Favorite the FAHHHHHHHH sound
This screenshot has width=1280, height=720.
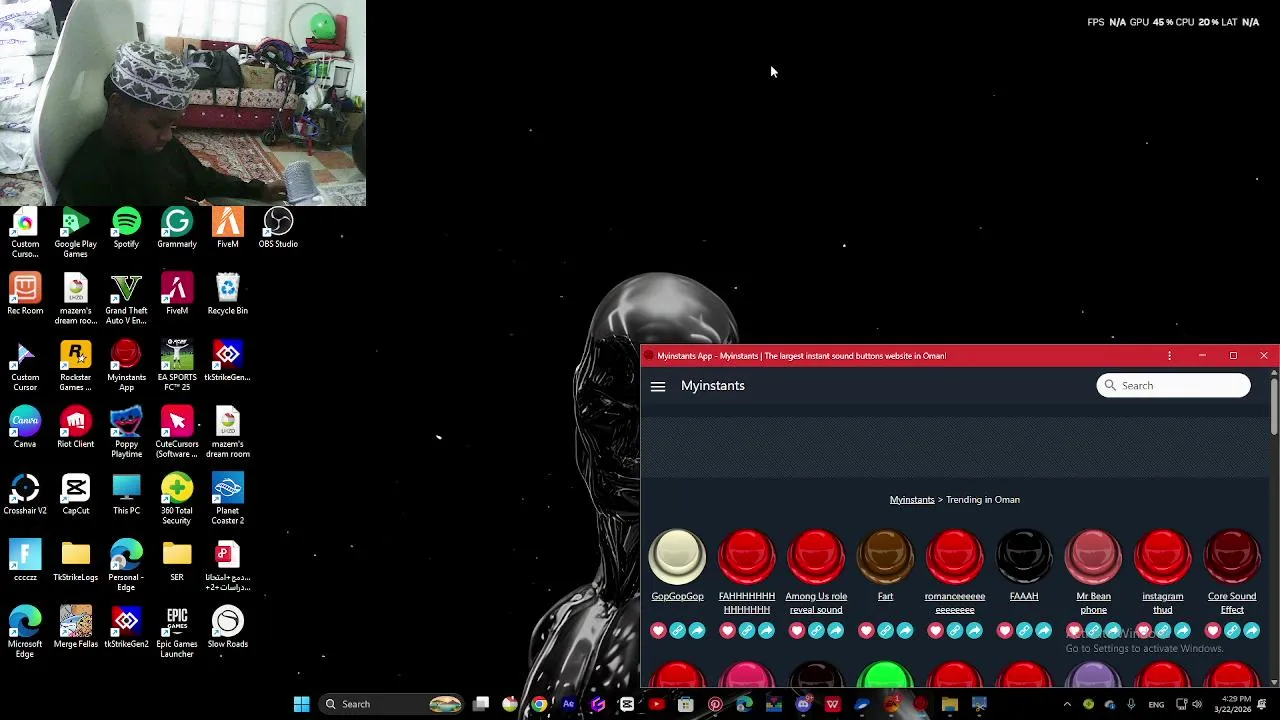[x=727, y=630]
